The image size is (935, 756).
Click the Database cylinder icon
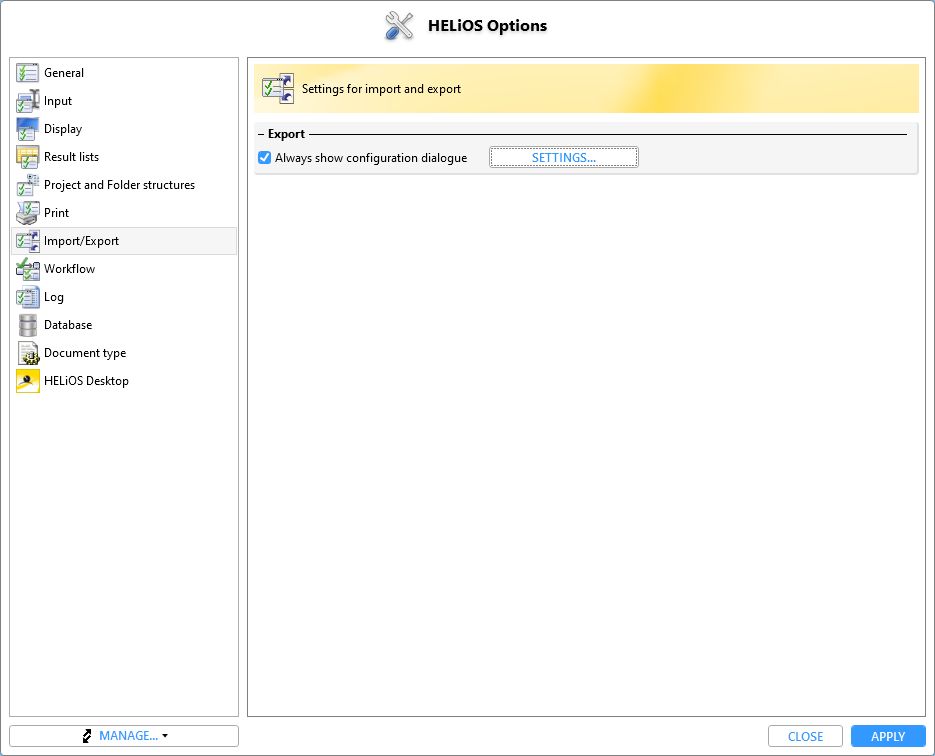(27, 325)
